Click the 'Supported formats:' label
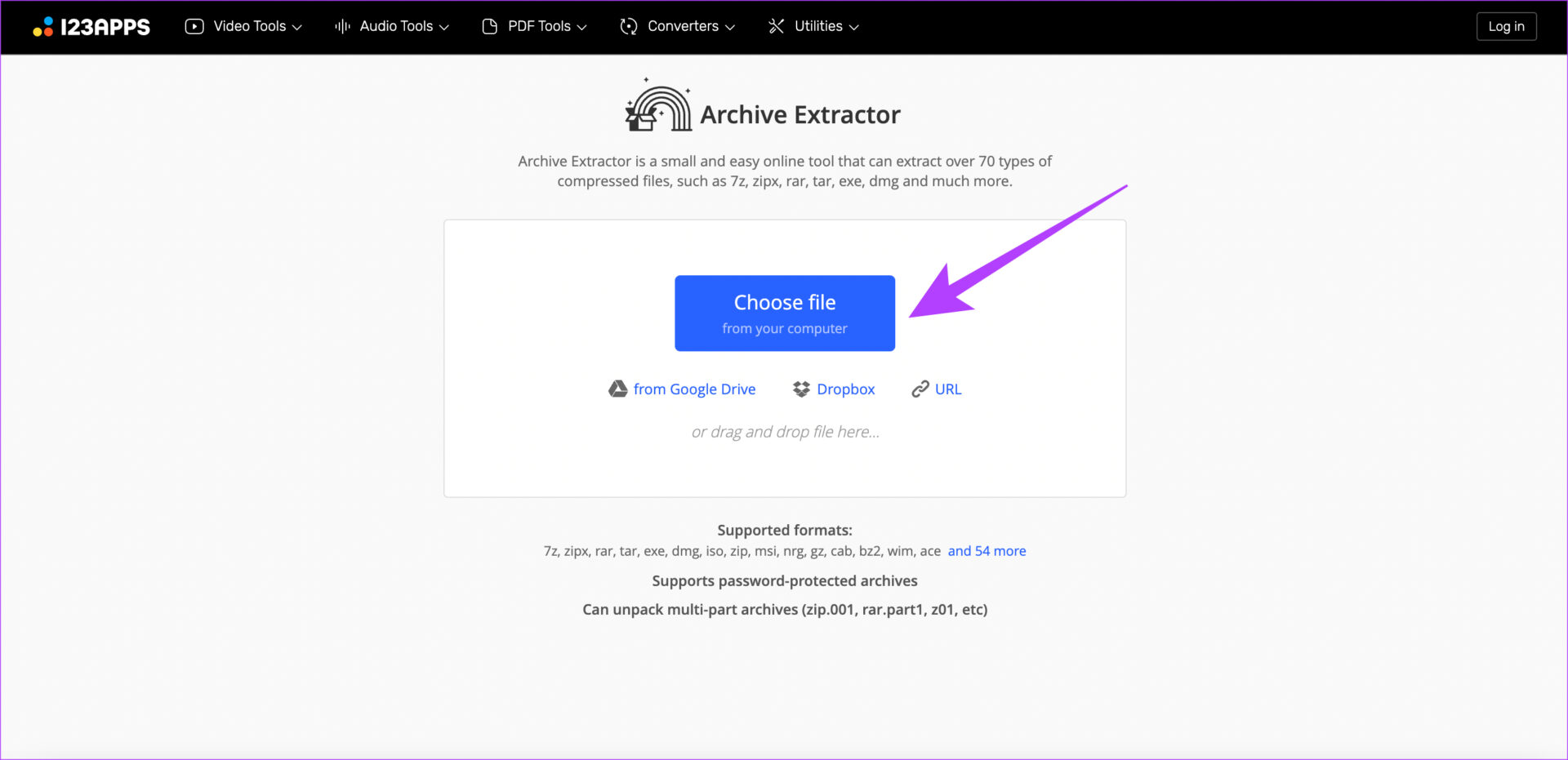 coord(785,530)
